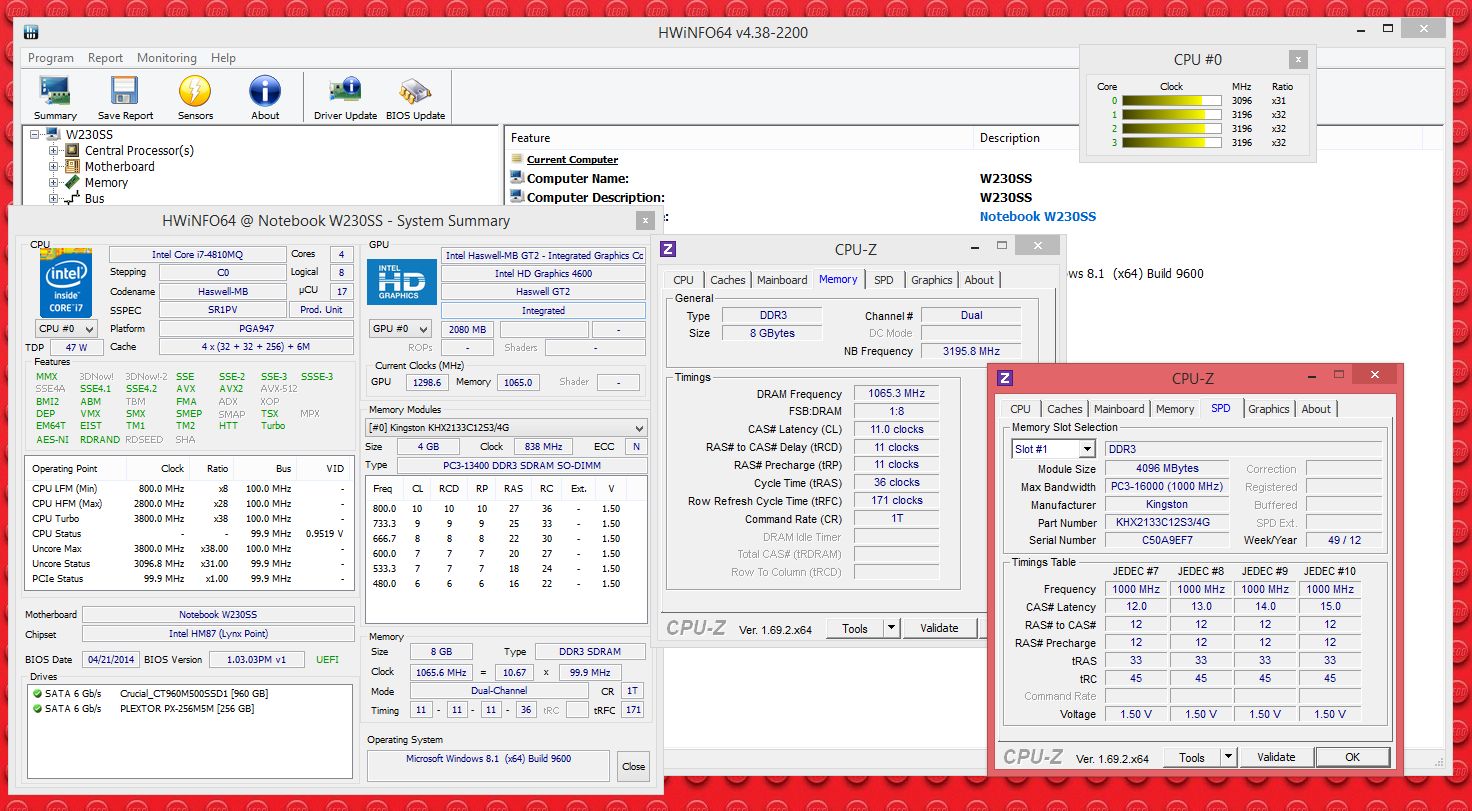1472x811 pixels.
Task: Click Tools button in CPU-Z SPD window
Action: 1192,757
